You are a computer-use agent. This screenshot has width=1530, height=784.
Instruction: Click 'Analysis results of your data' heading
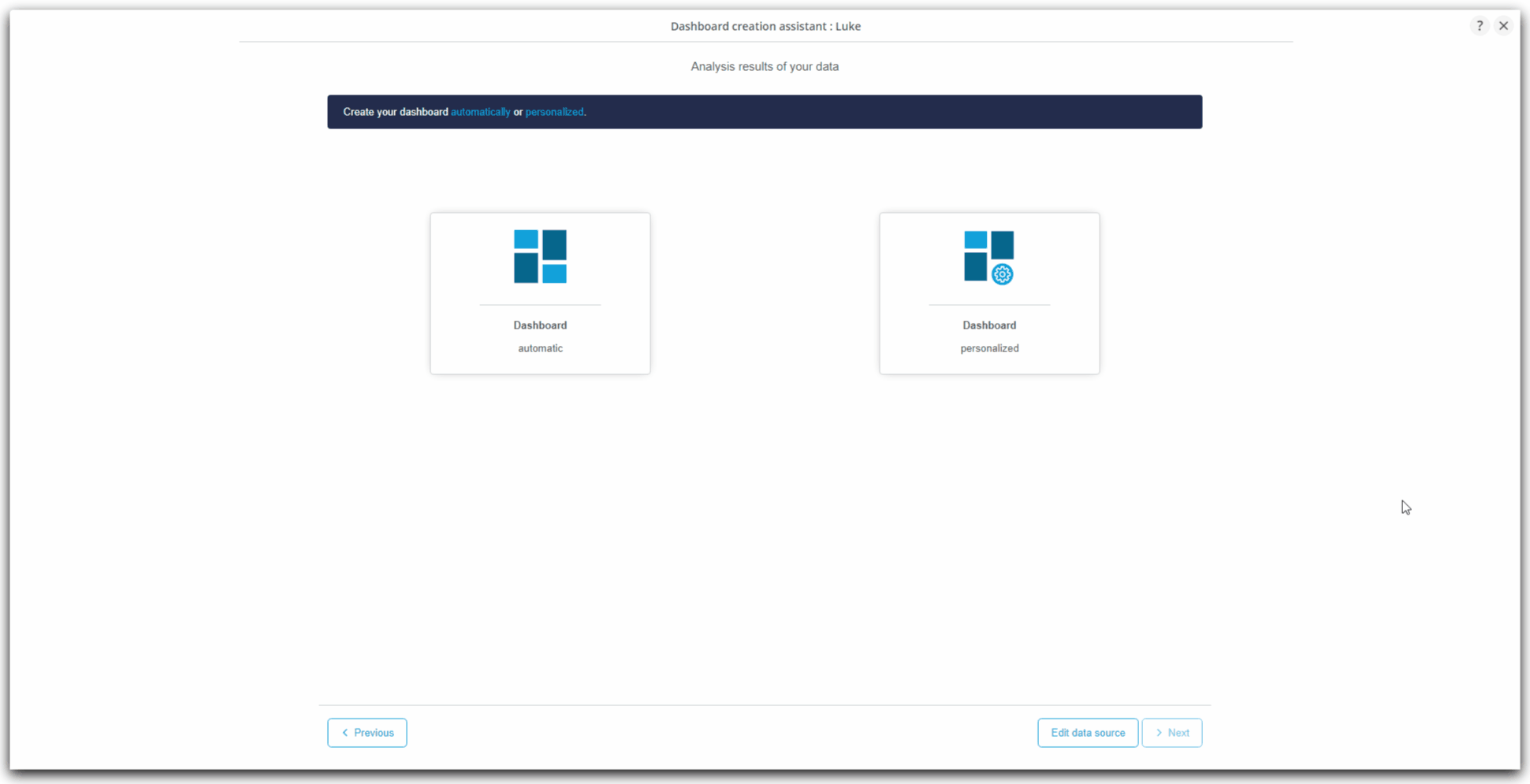765,67
